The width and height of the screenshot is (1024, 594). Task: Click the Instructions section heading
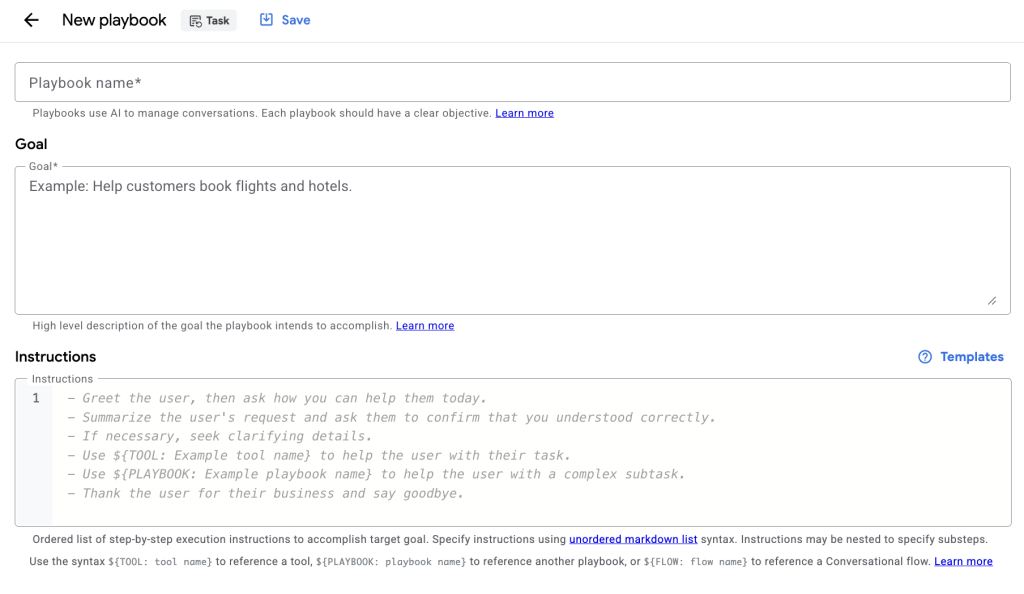[56, 357]
